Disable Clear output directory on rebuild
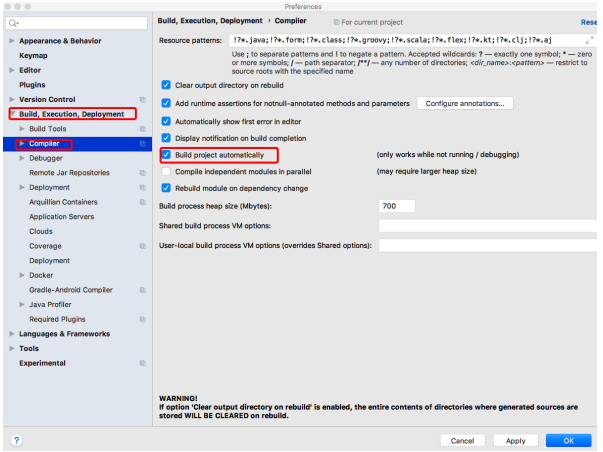The image size is (603, 452). click(x=166, y=85)
